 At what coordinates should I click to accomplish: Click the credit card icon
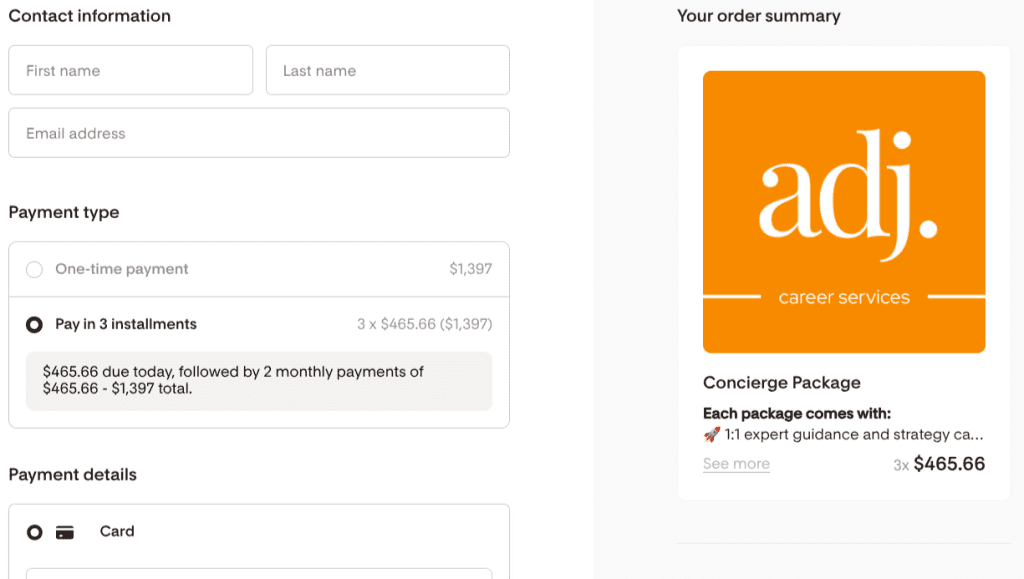pyautogui.click(x=65, y=532)
